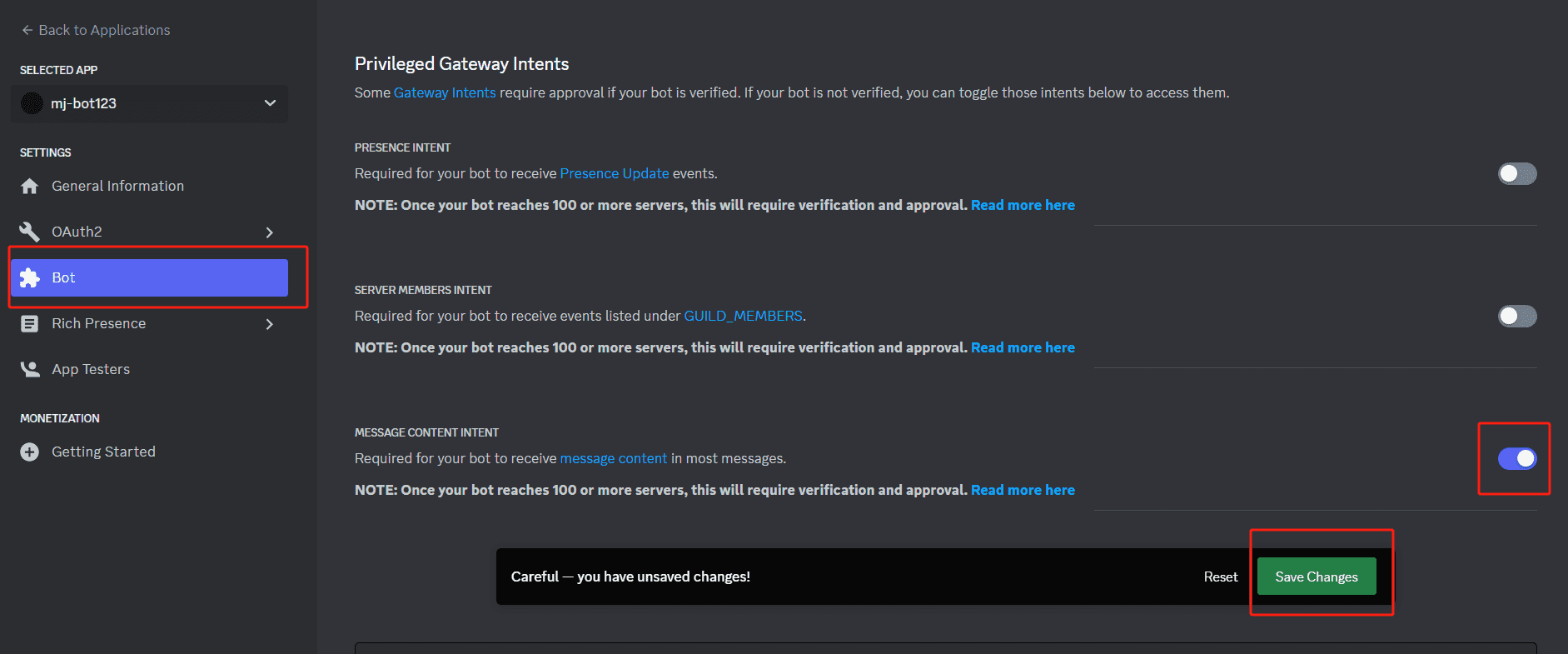The width and height of the screenshot is (1568, 654).
Task: Enable the Server Members Intent toggle
Action: point(1517,316)
